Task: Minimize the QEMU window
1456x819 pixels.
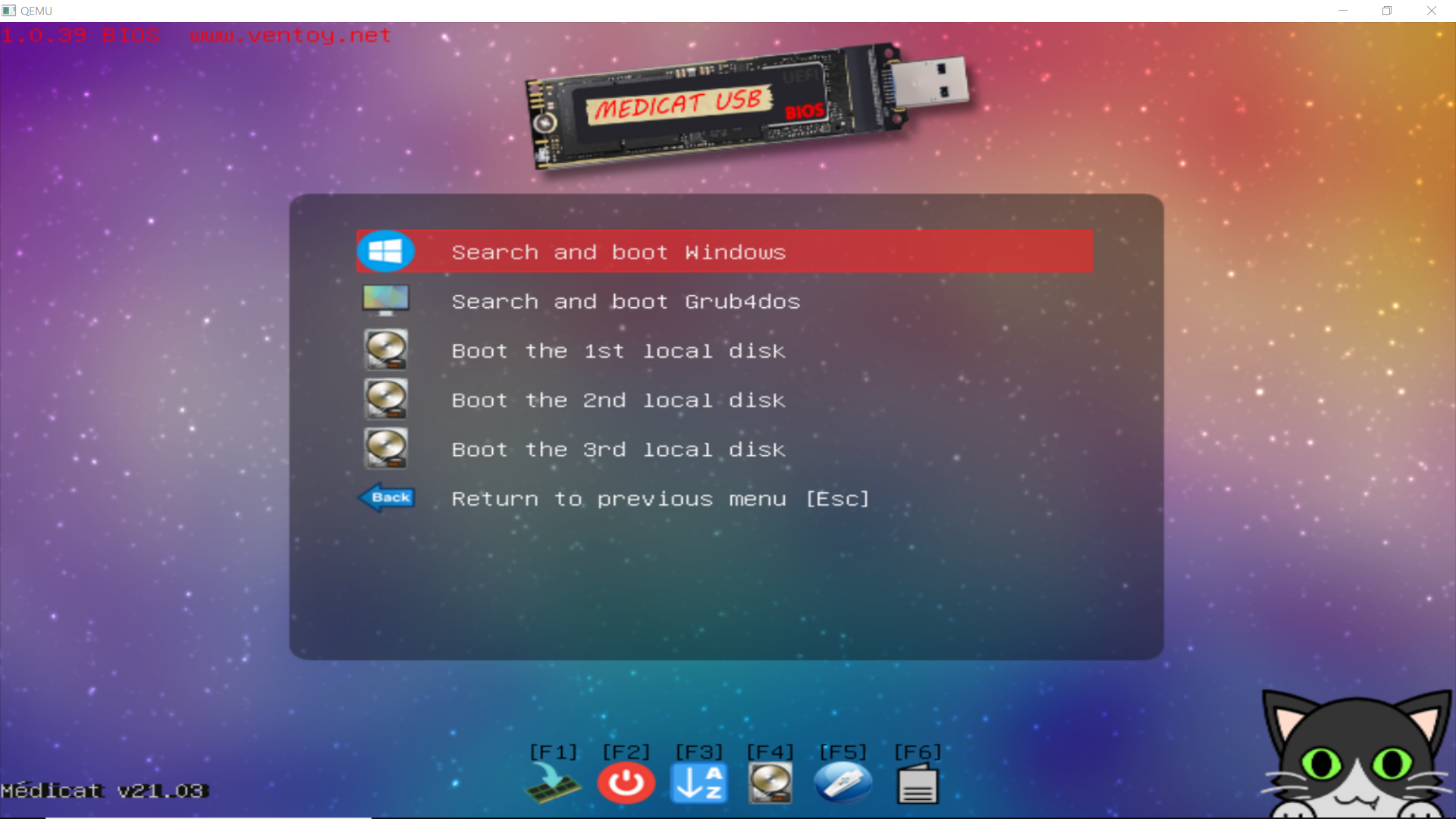Action: (x=1343, y=11)
